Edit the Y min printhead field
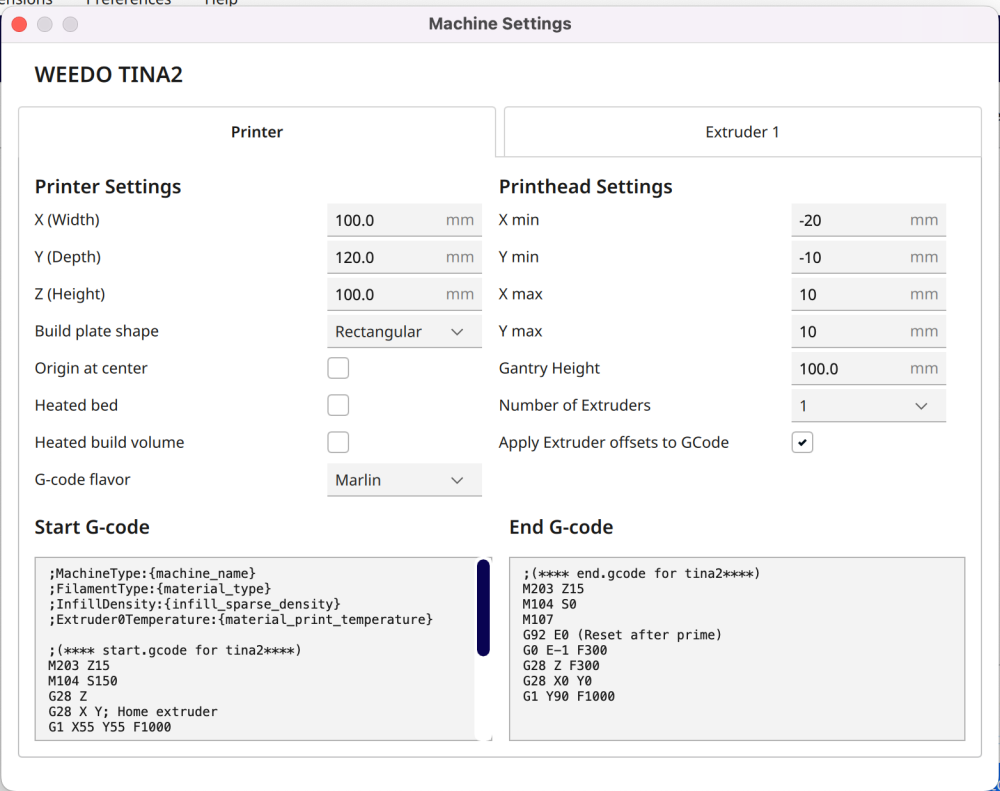The image size is (1000, 791). (869, 258)
